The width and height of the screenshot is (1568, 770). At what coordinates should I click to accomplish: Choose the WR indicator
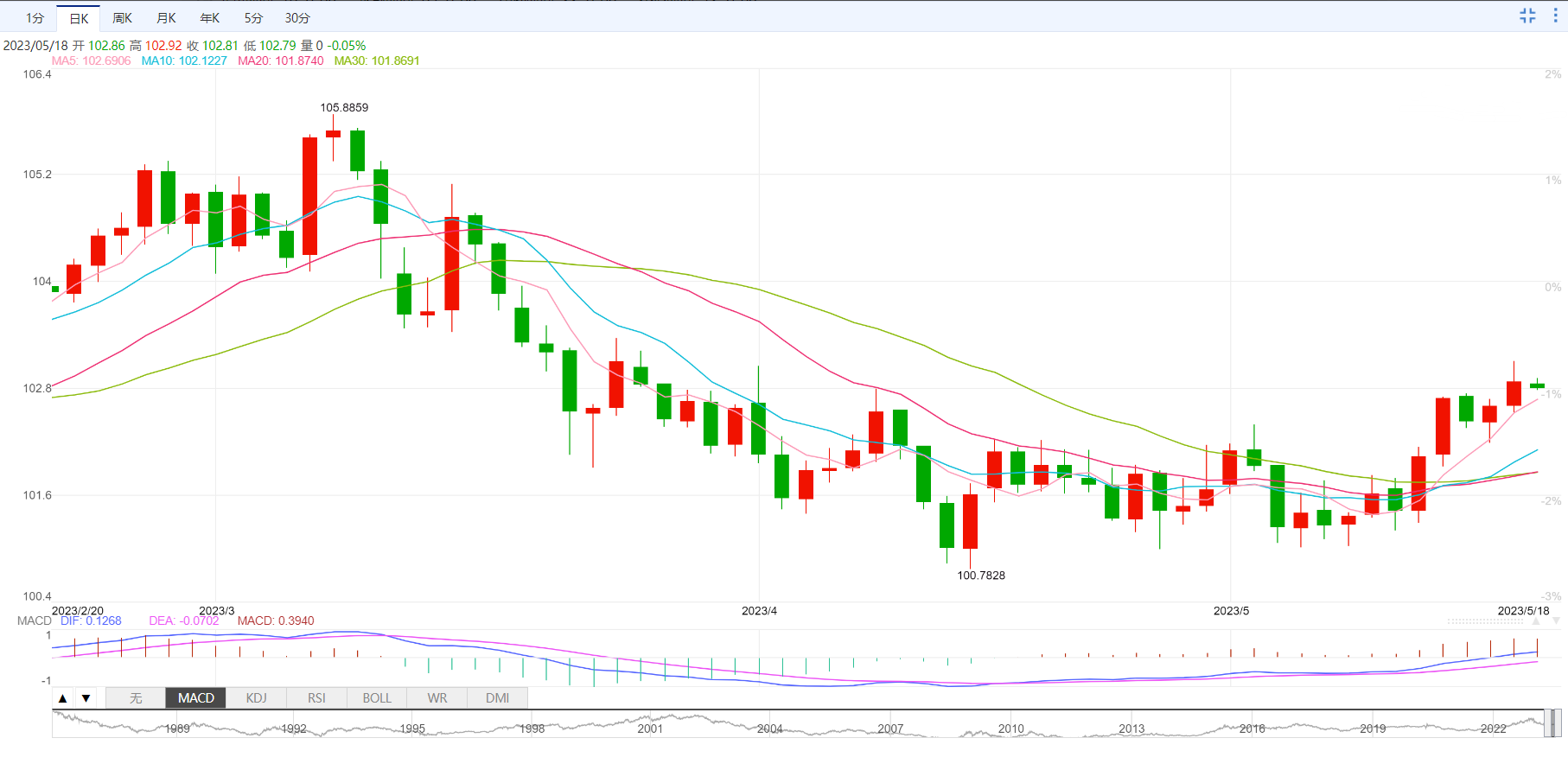click(437, 698)
